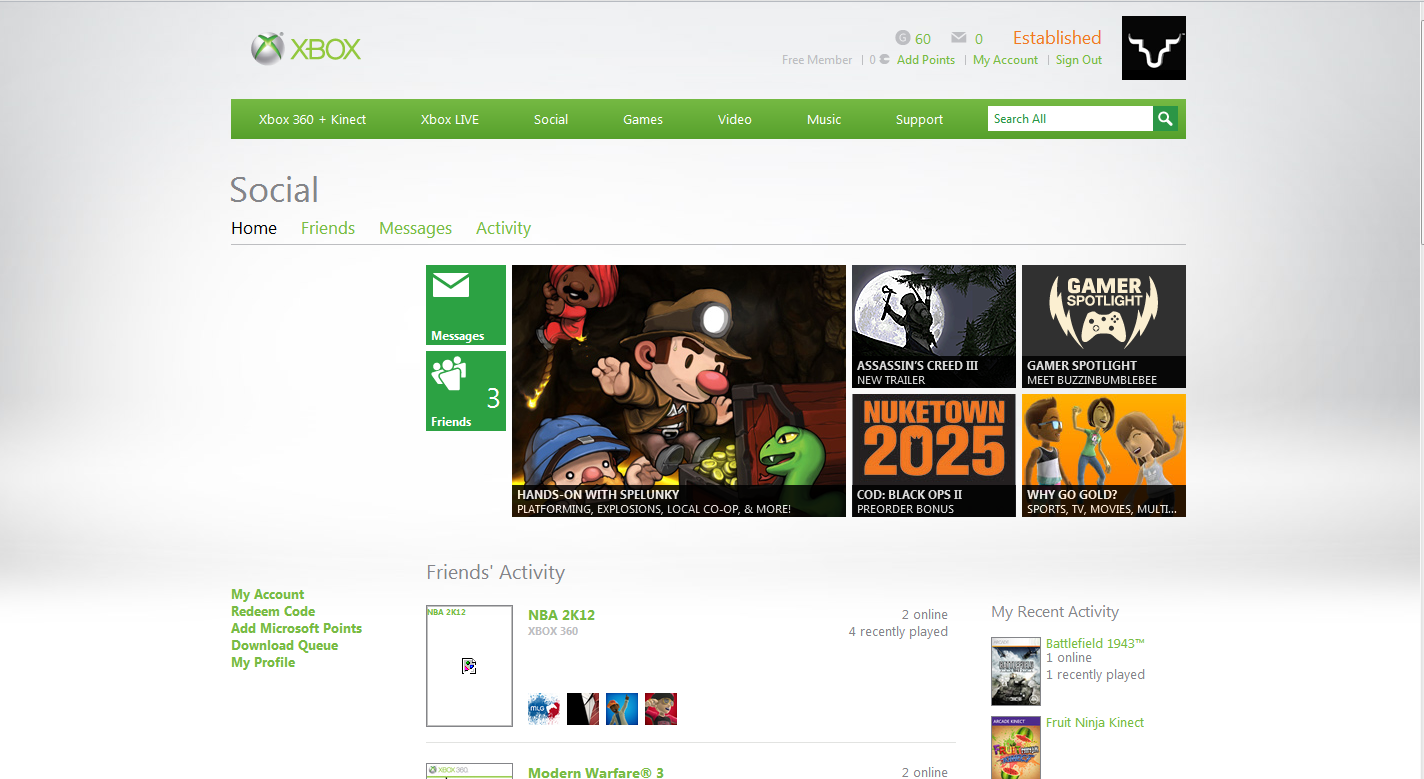Open the Fruit Ninja Kinect cover thumbnail
This screenshot has height=779, width=1424.
pos(1016,747)
